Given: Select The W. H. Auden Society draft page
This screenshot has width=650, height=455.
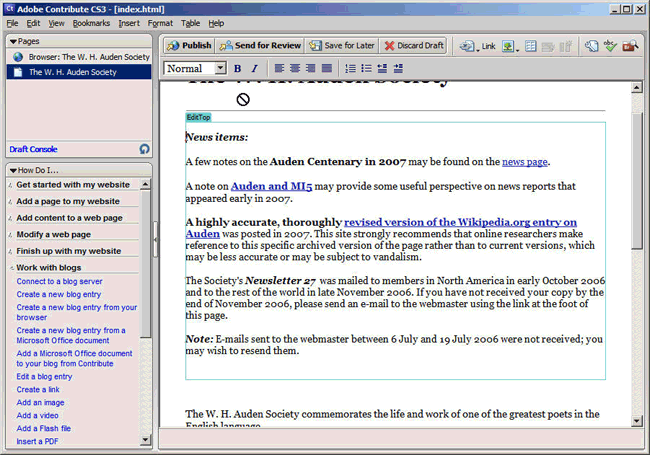Looking at the screenshot, I should (x=79, y=72).
